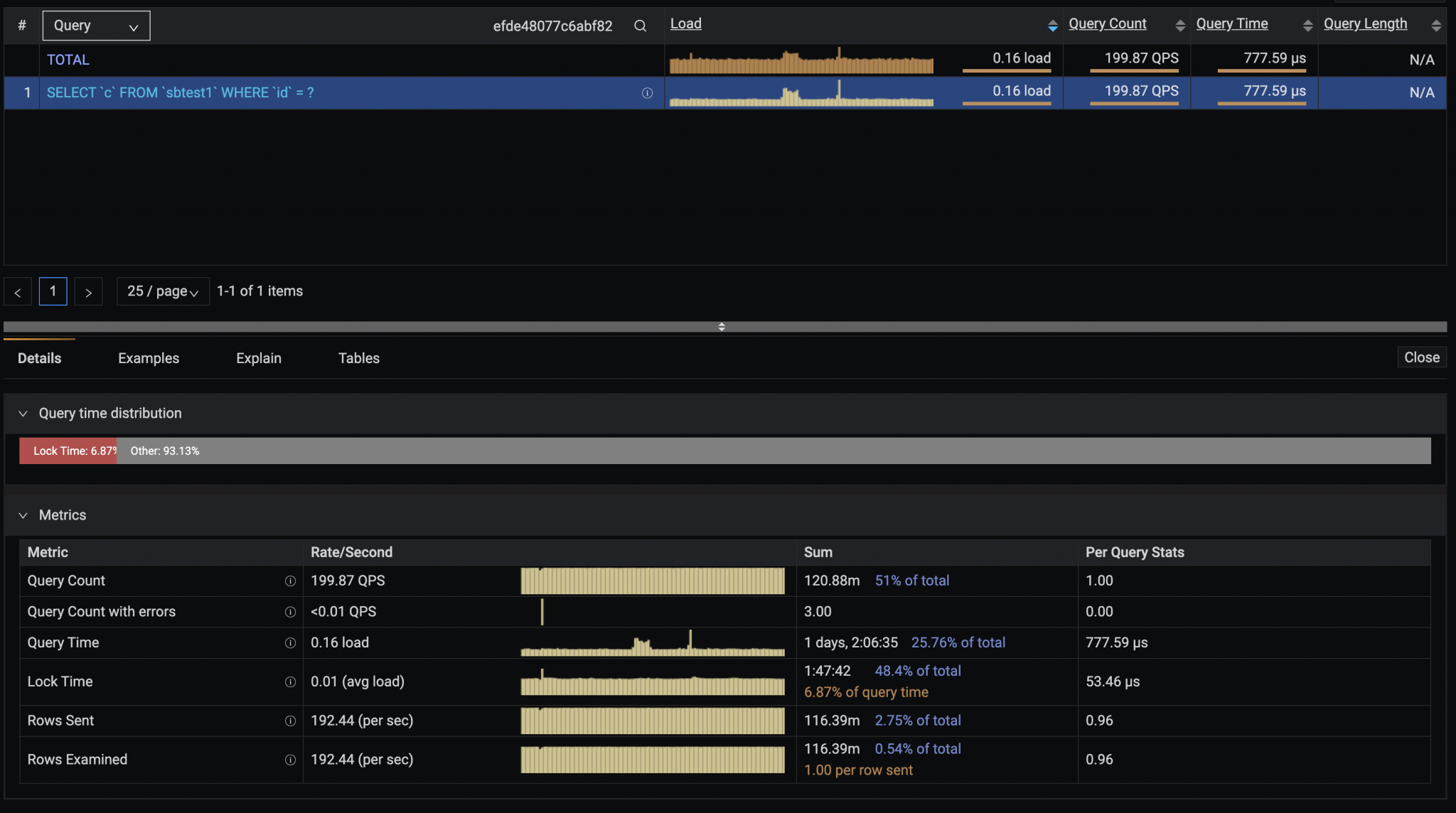Click the info icon for Rows Examined metric
1456x813 pixels.
(x=290, y=759)
